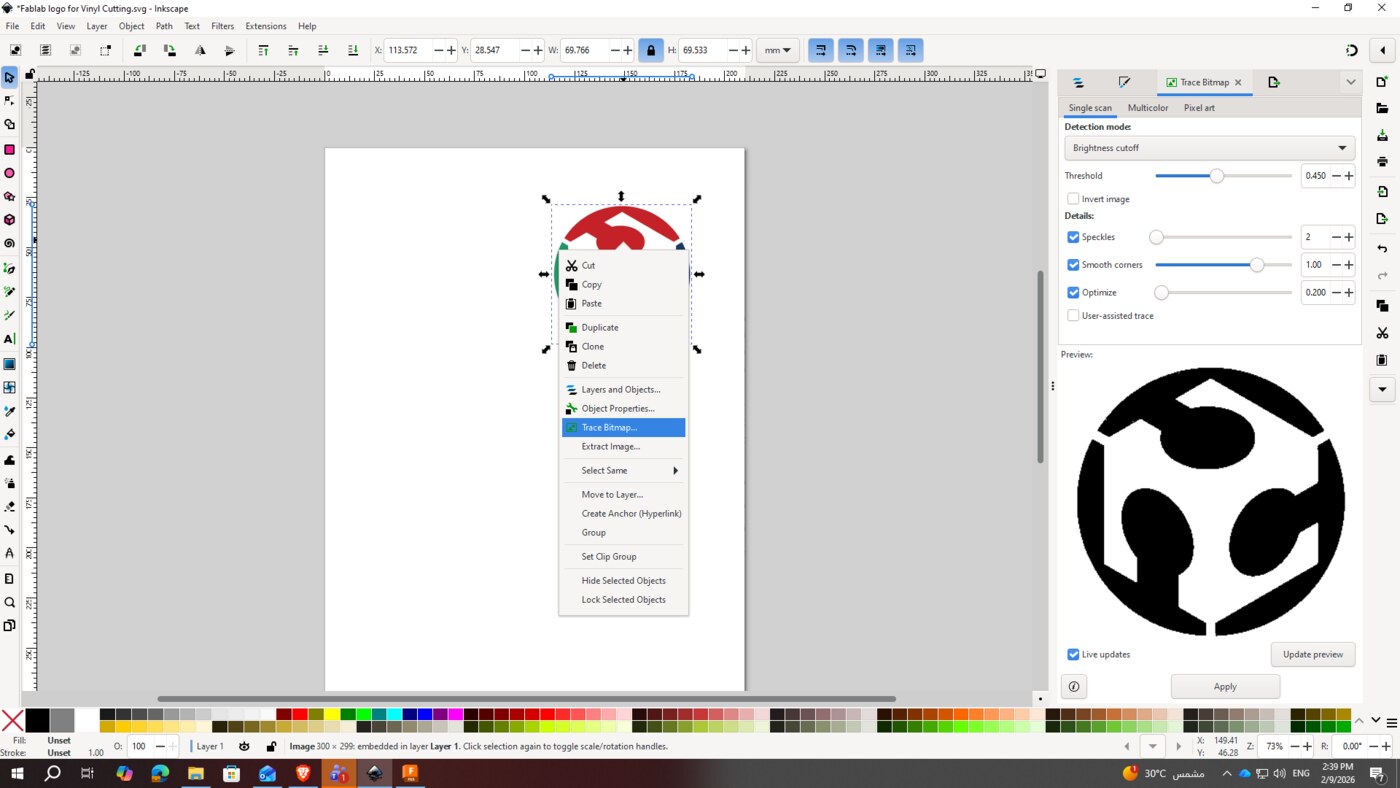
Task: Show hidden Windows system tray icons
Action: (1226, 773)
